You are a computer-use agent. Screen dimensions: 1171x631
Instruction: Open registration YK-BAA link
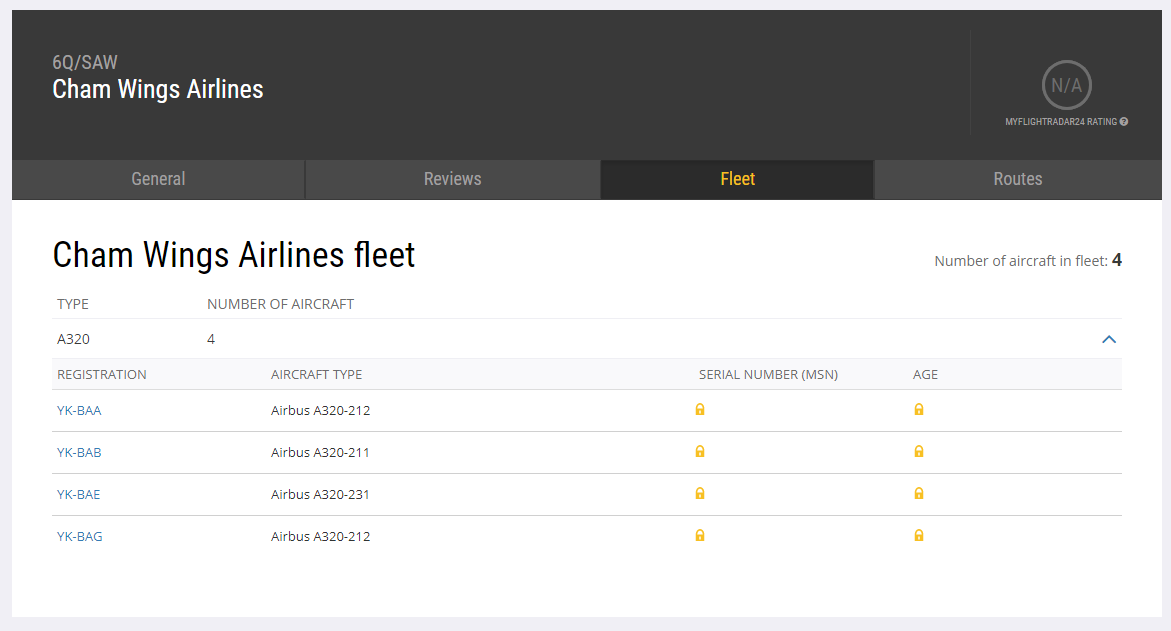(x=79, y=410)
